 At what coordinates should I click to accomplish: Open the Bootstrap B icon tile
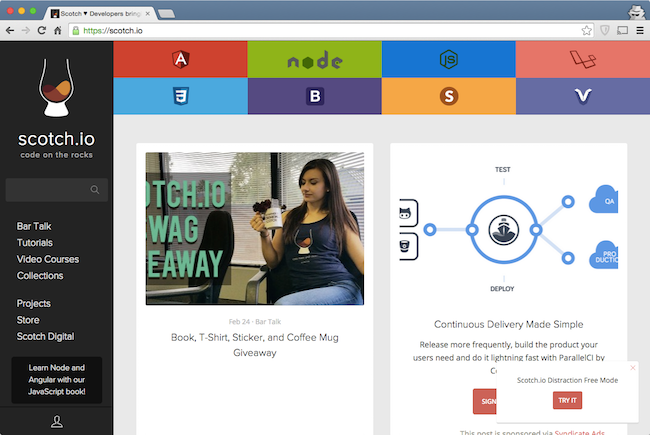pos(314,96)
